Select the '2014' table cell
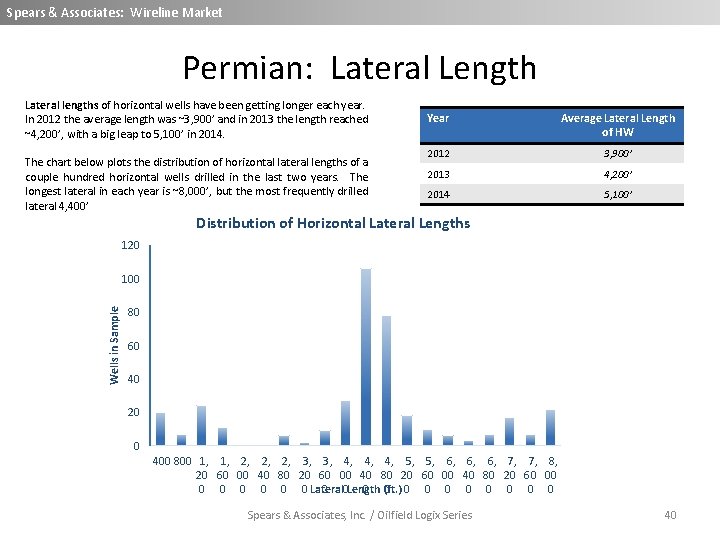Image resolution: width=720 pixels, height=540 pixels. point(439,195)
